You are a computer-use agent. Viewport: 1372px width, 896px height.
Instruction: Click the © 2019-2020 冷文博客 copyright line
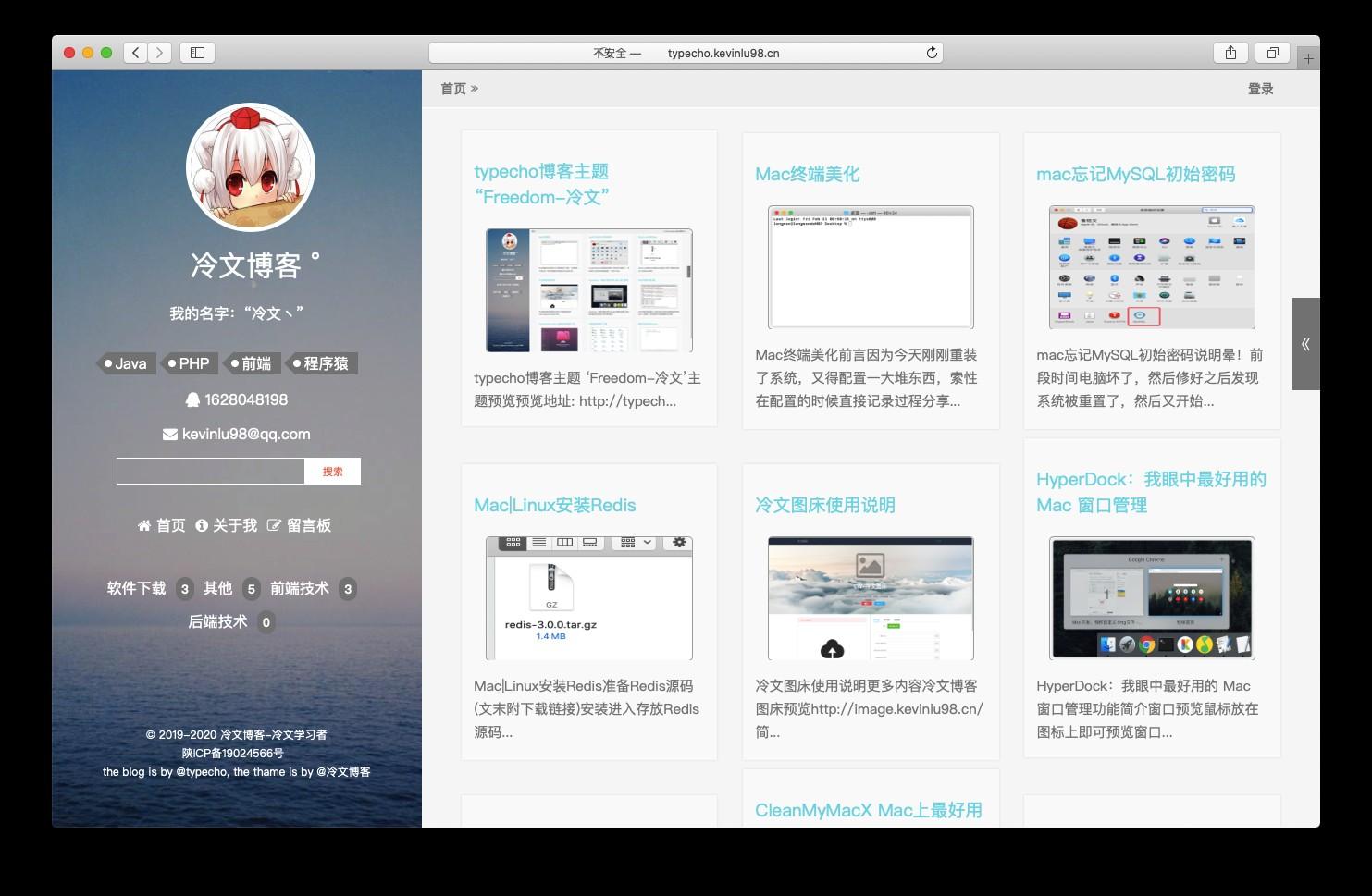coord(236,734)
